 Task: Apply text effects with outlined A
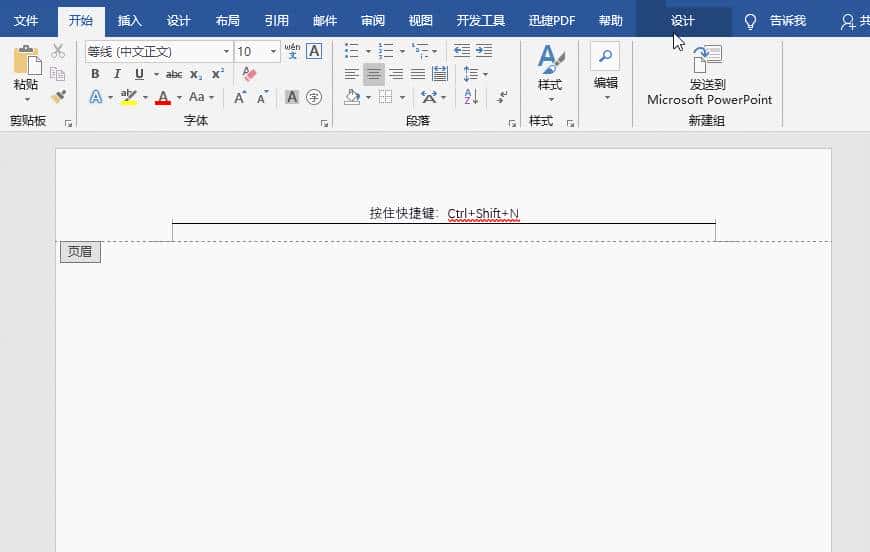tap(96, 97)
